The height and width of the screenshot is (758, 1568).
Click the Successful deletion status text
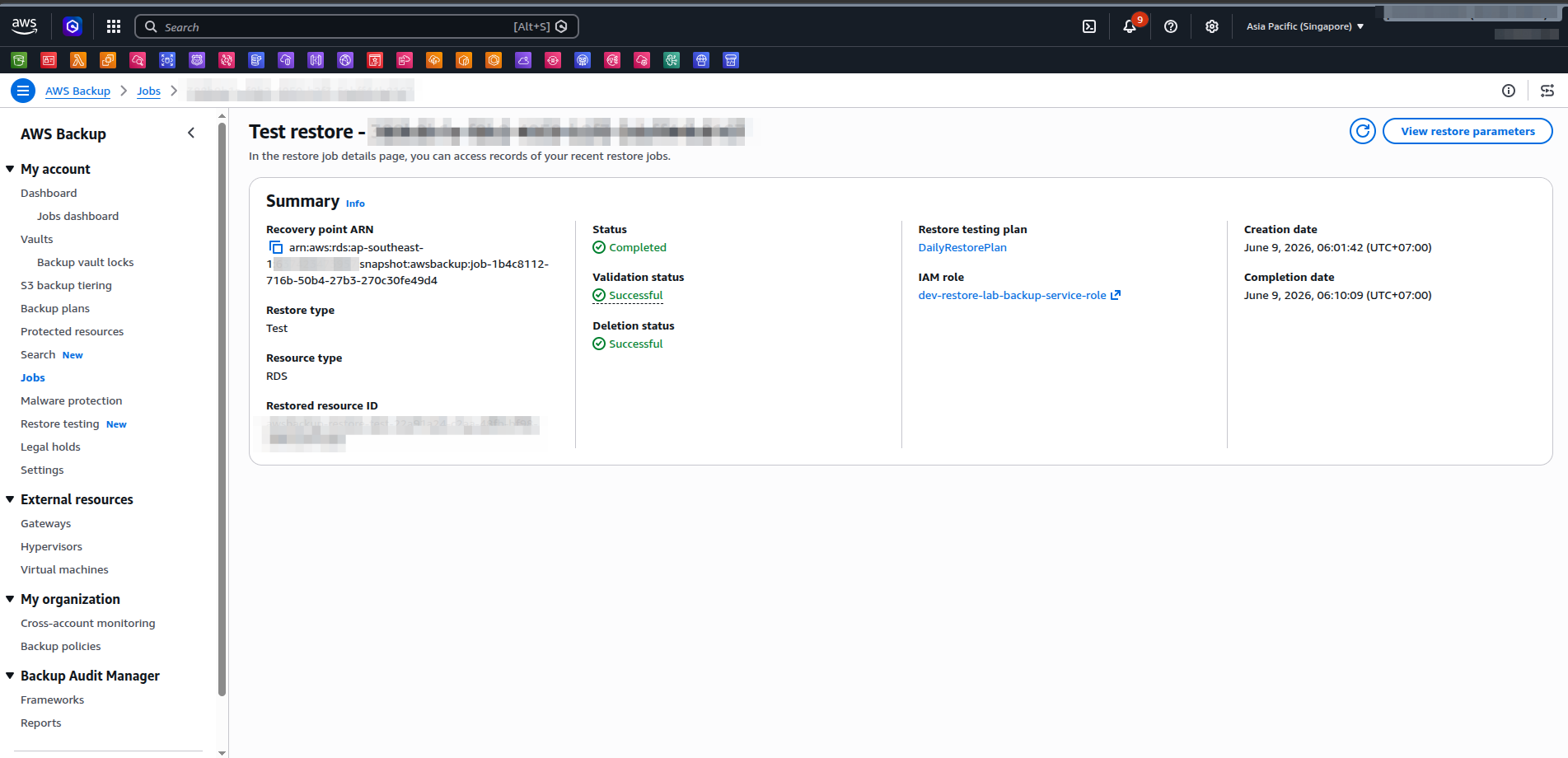click(x=635, y=344)
